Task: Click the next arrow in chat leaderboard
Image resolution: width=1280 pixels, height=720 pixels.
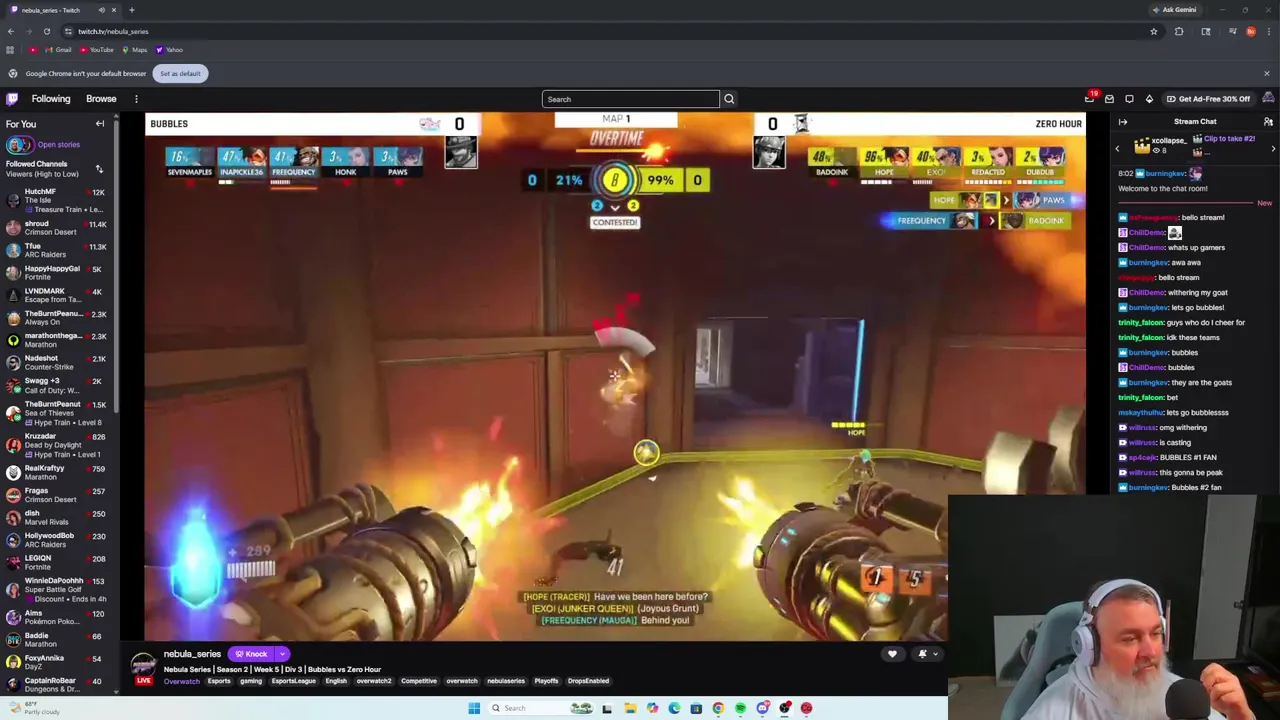Action: point(1273,149)
